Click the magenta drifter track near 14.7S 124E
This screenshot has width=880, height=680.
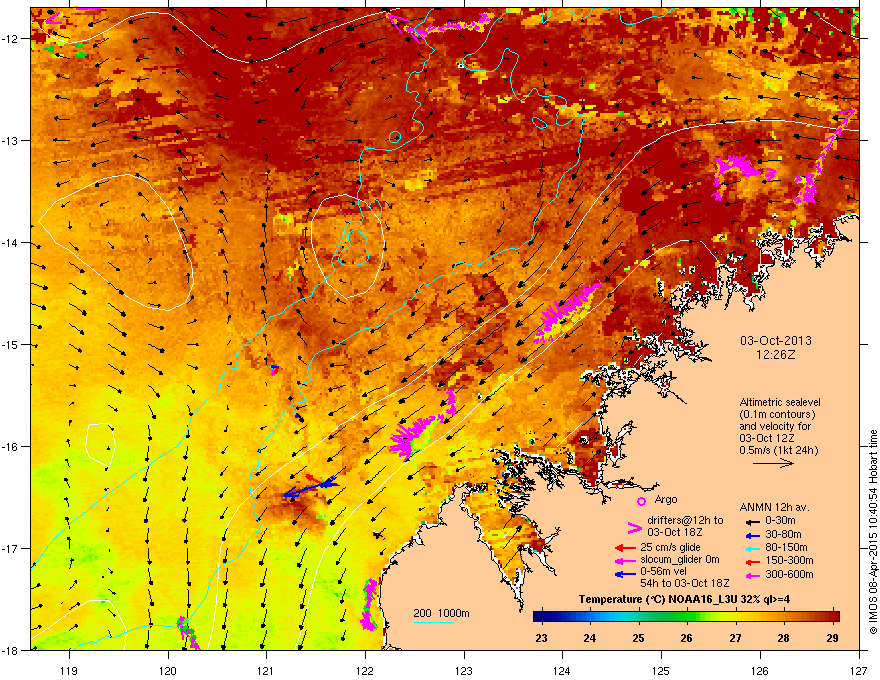coord(566,313)
